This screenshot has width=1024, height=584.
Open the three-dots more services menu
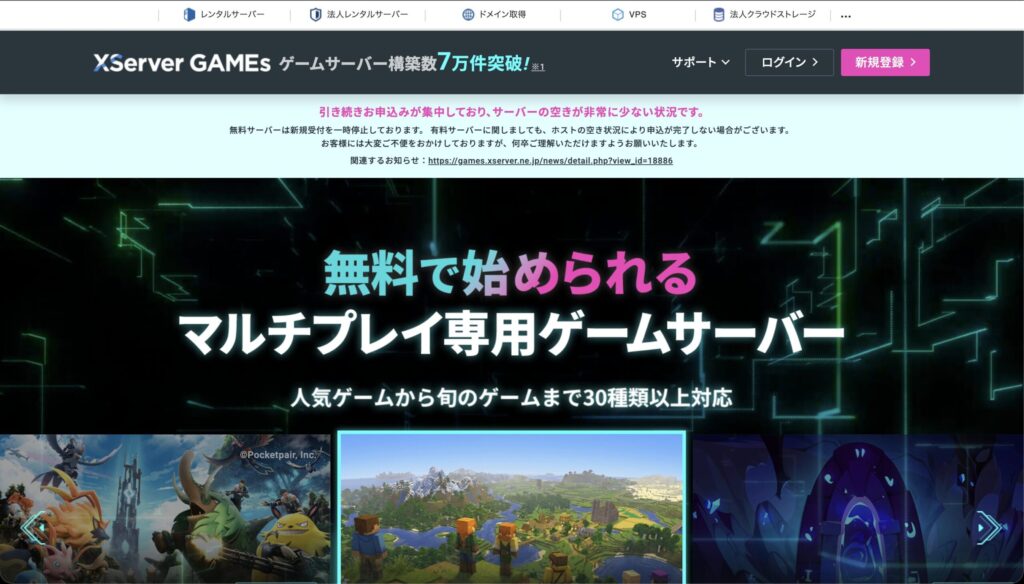click(846, 16)
